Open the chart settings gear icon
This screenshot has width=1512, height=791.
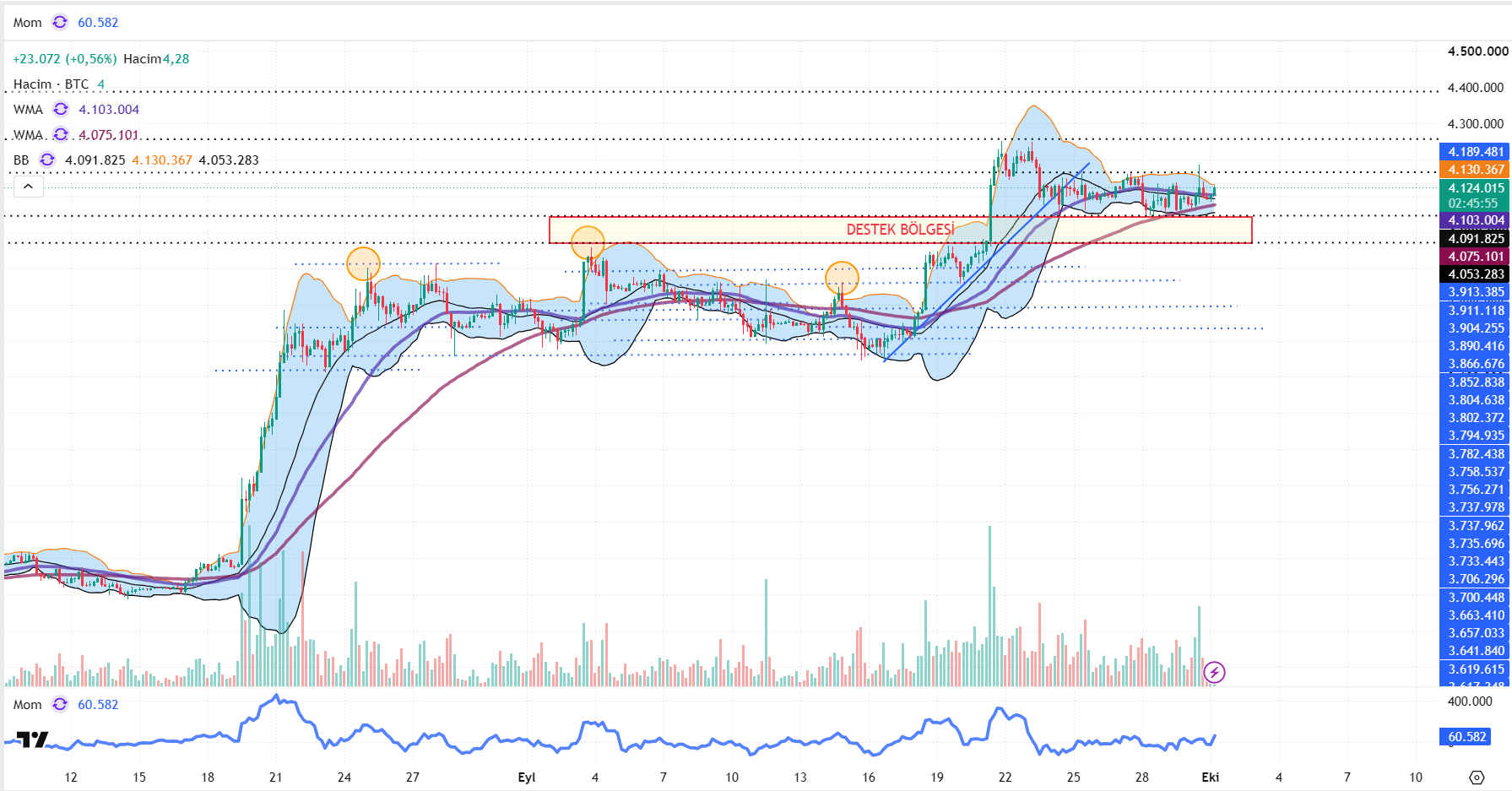pyautogui.click(x=1476, y=777)
